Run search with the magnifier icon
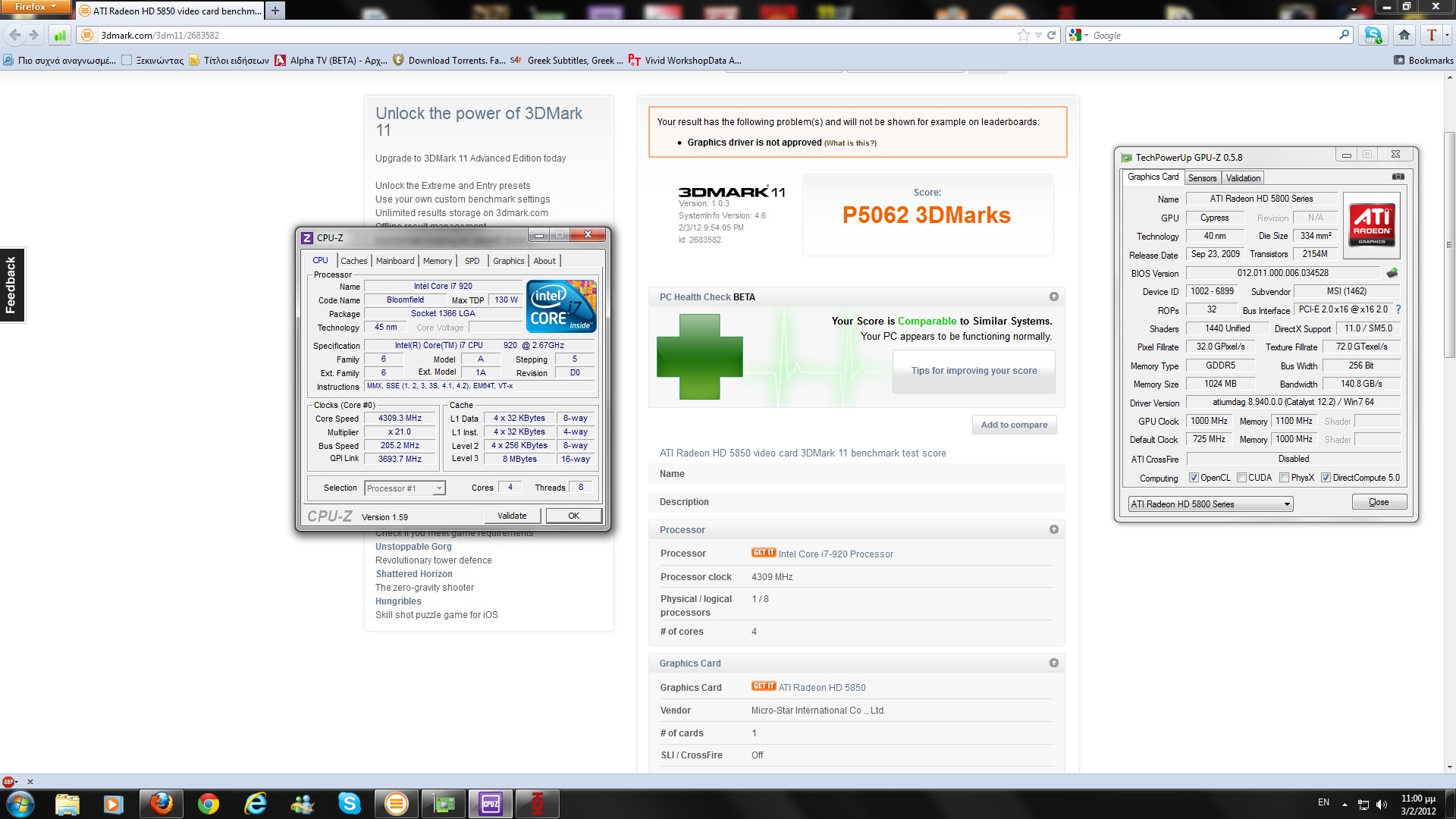The image size is (1456, 819). click(1345, 35)
